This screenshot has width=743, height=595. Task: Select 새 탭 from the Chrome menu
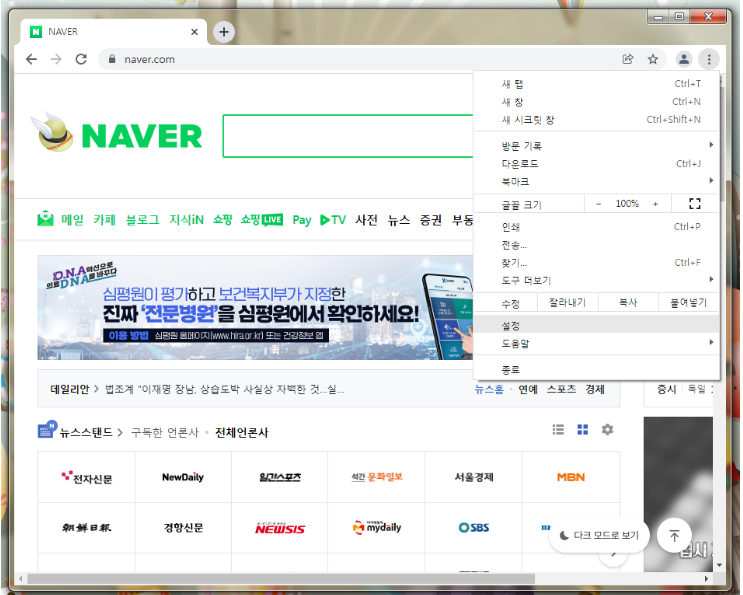click(x=596, y=84)
